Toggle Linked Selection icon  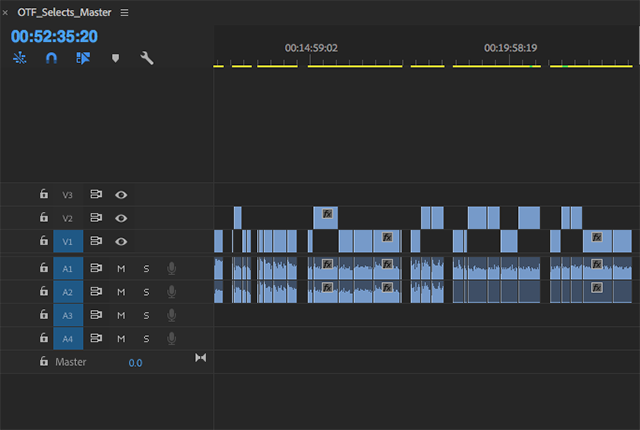83,59
